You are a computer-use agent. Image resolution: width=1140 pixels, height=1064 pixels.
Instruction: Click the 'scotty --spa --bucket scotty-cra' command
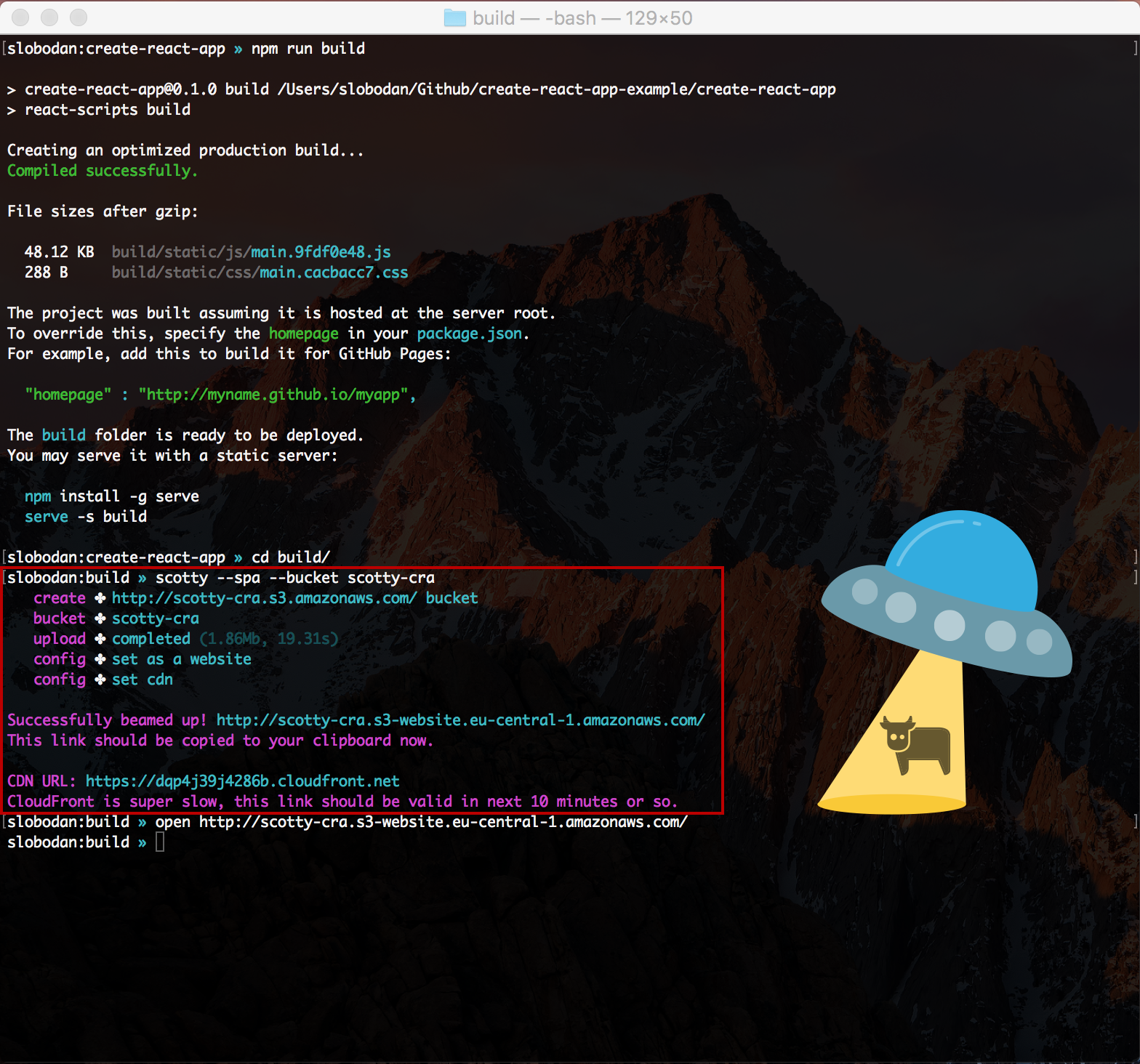tap(295, 578)
